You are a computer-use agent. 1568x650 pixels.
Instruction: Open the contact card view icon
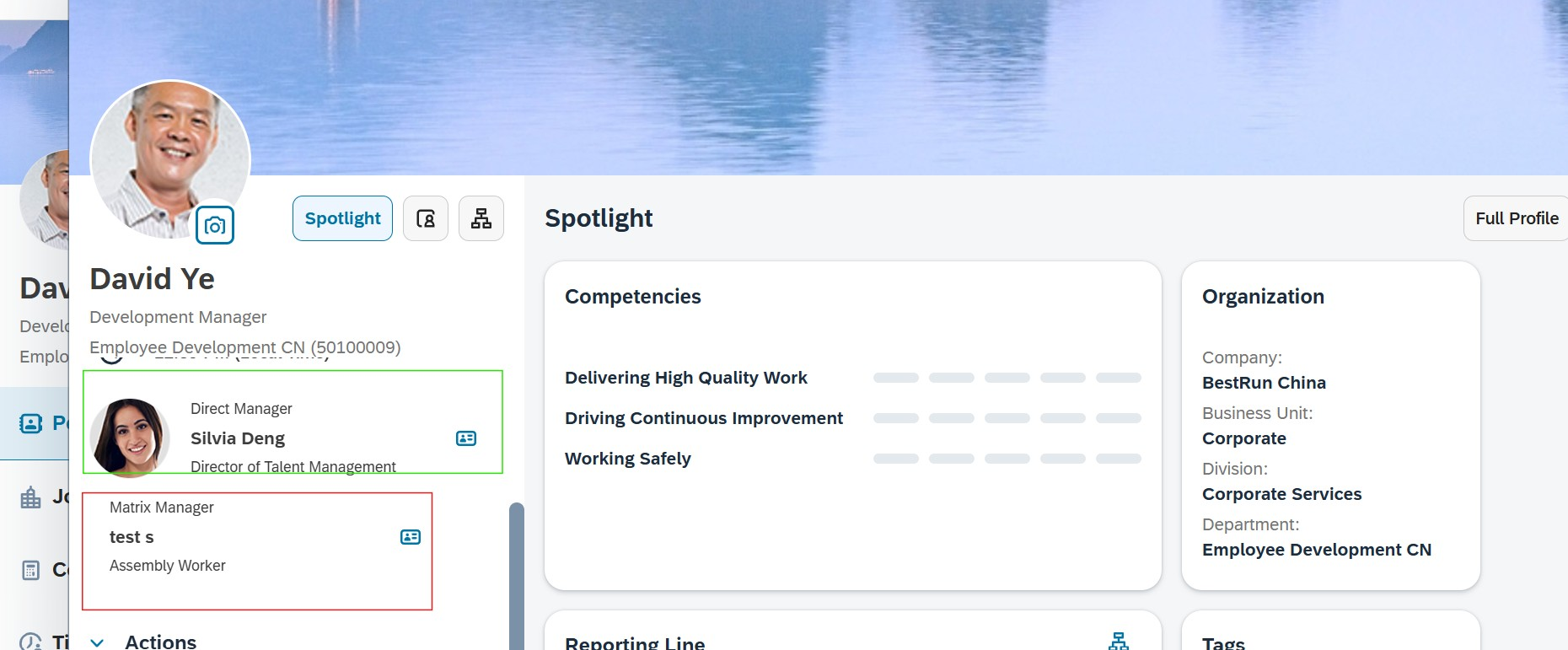coord(426,218)
